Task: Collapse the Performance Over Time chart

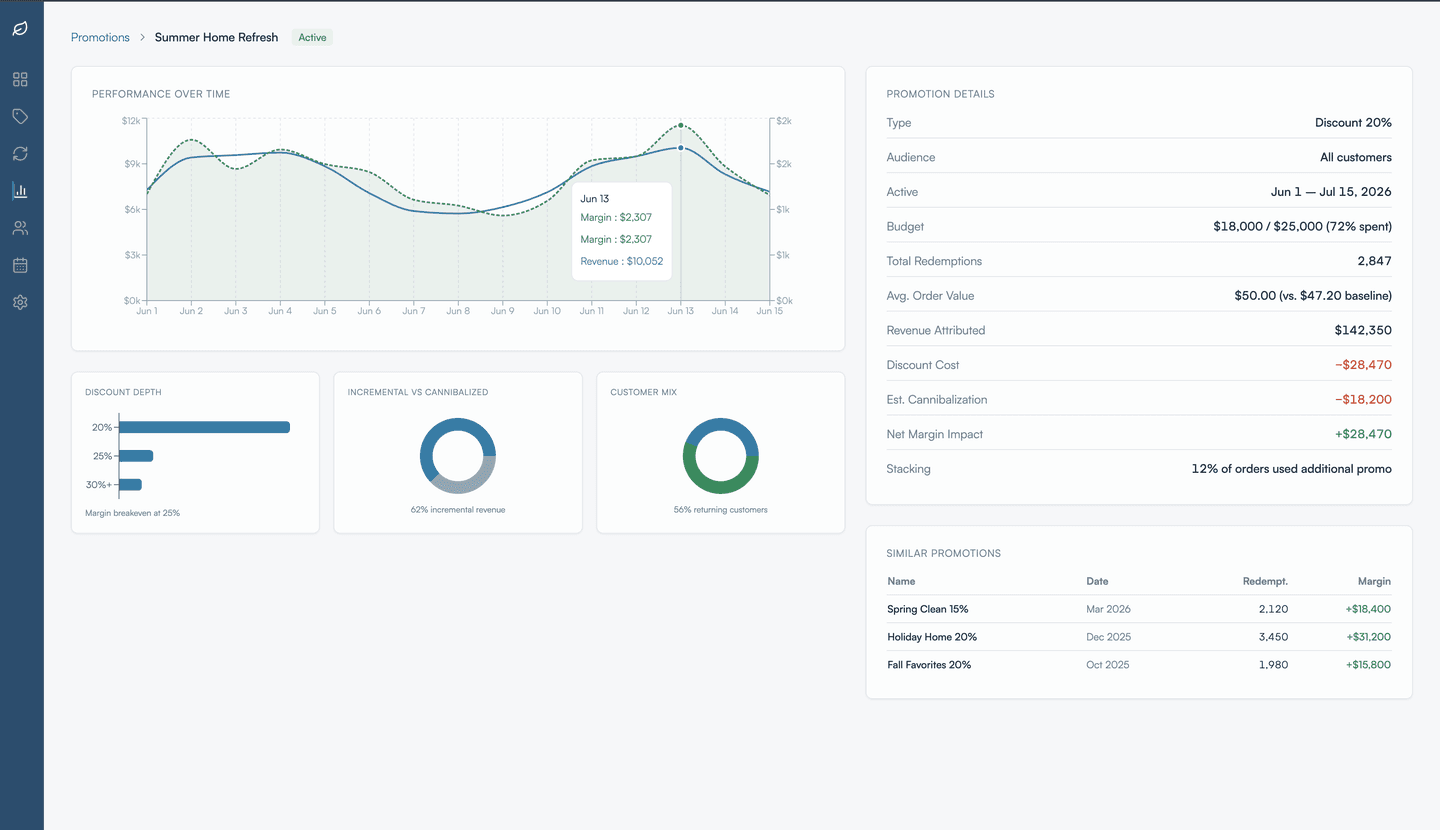Action: tap(161, 93)
